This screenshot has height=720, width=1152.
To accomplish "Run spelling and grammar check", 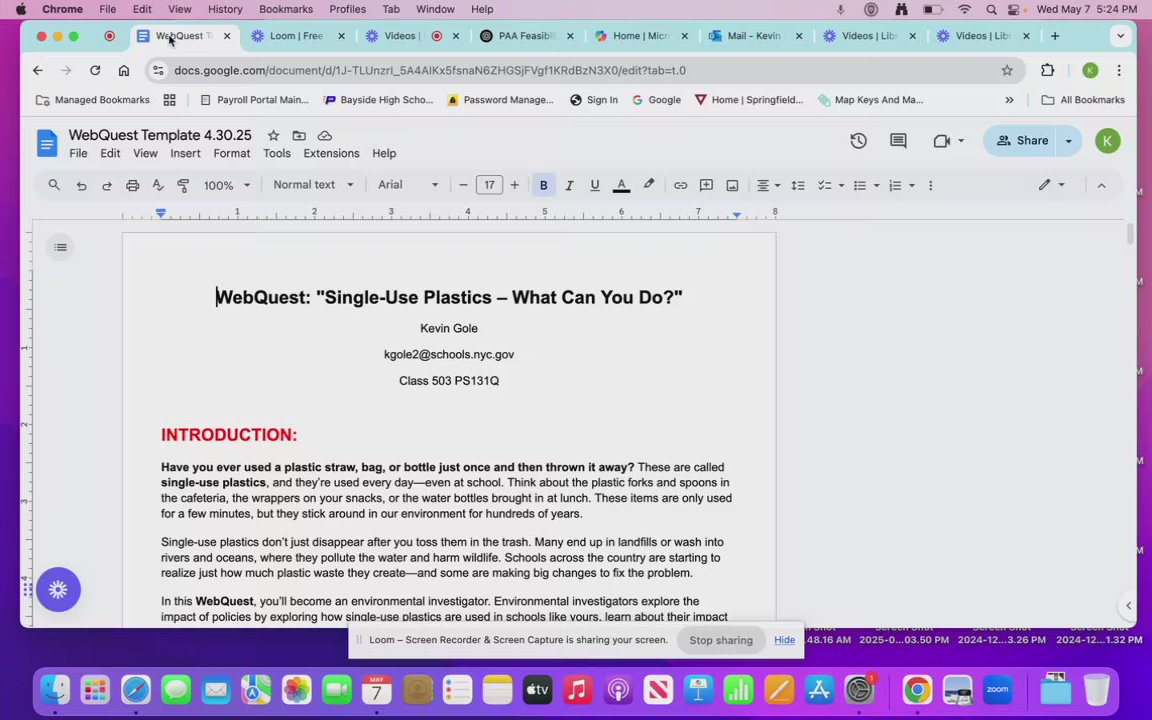I will (158, 185).
